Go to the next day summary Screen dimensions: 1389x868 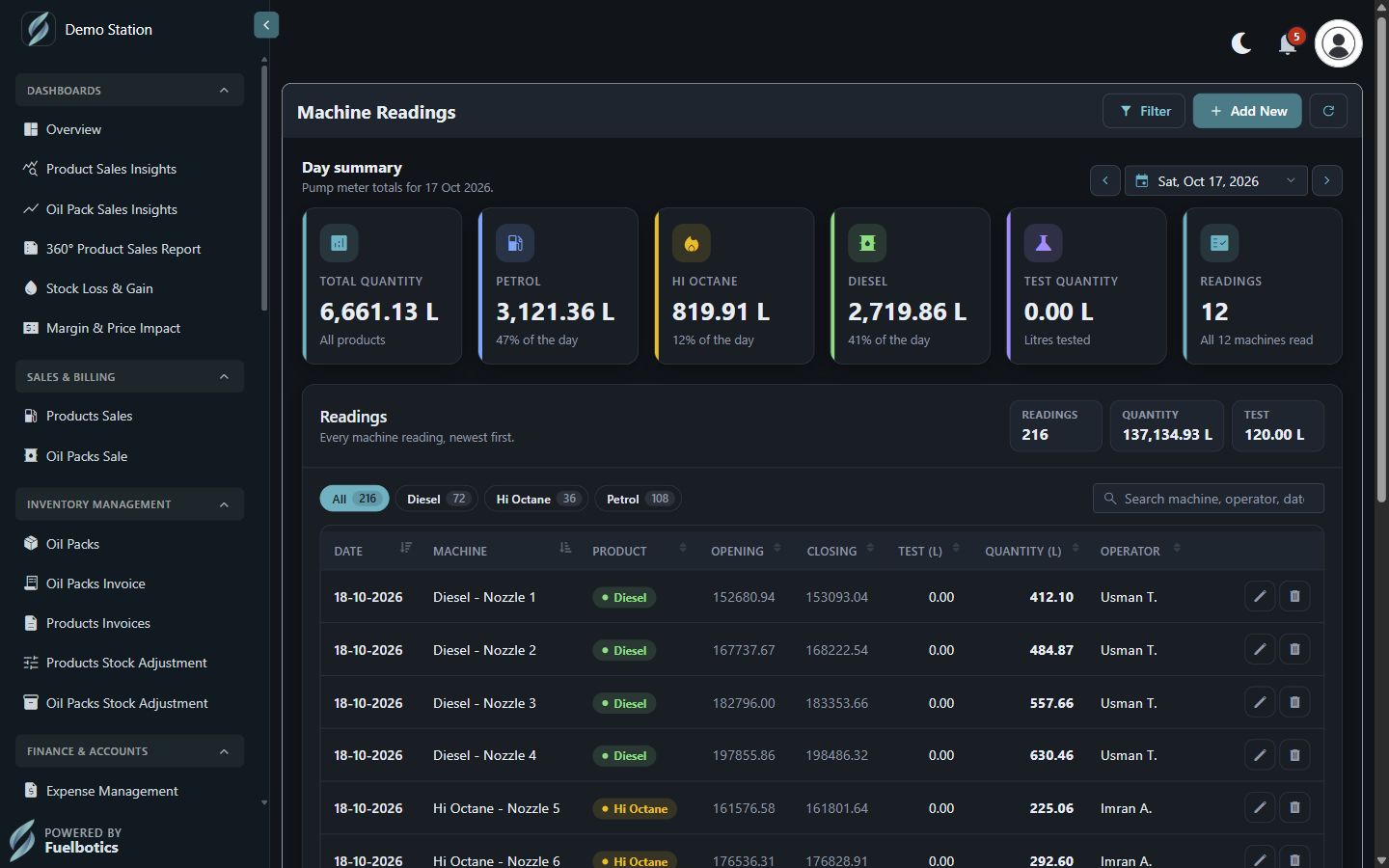tap(1327, 180)
